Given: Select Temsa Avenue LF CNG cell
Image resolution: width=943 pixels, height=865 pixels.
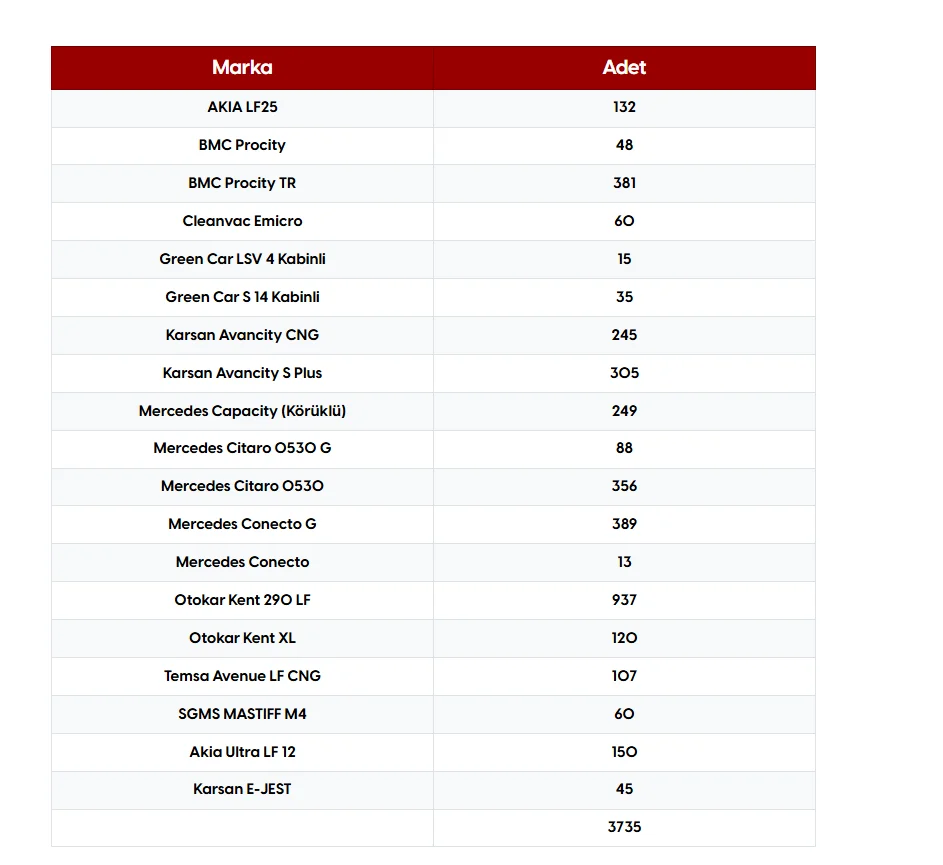Looking at the screenshot, I should point(242,676).
